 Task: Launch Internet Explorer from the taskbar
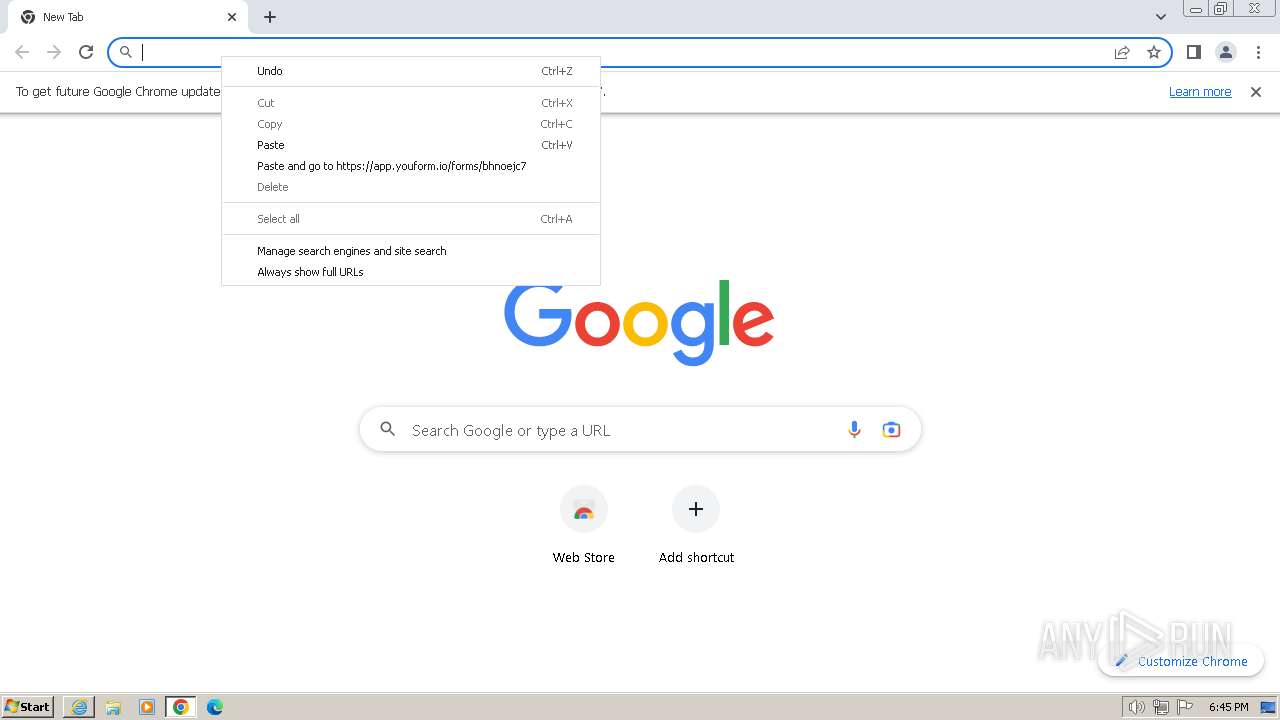click(79, 707)
